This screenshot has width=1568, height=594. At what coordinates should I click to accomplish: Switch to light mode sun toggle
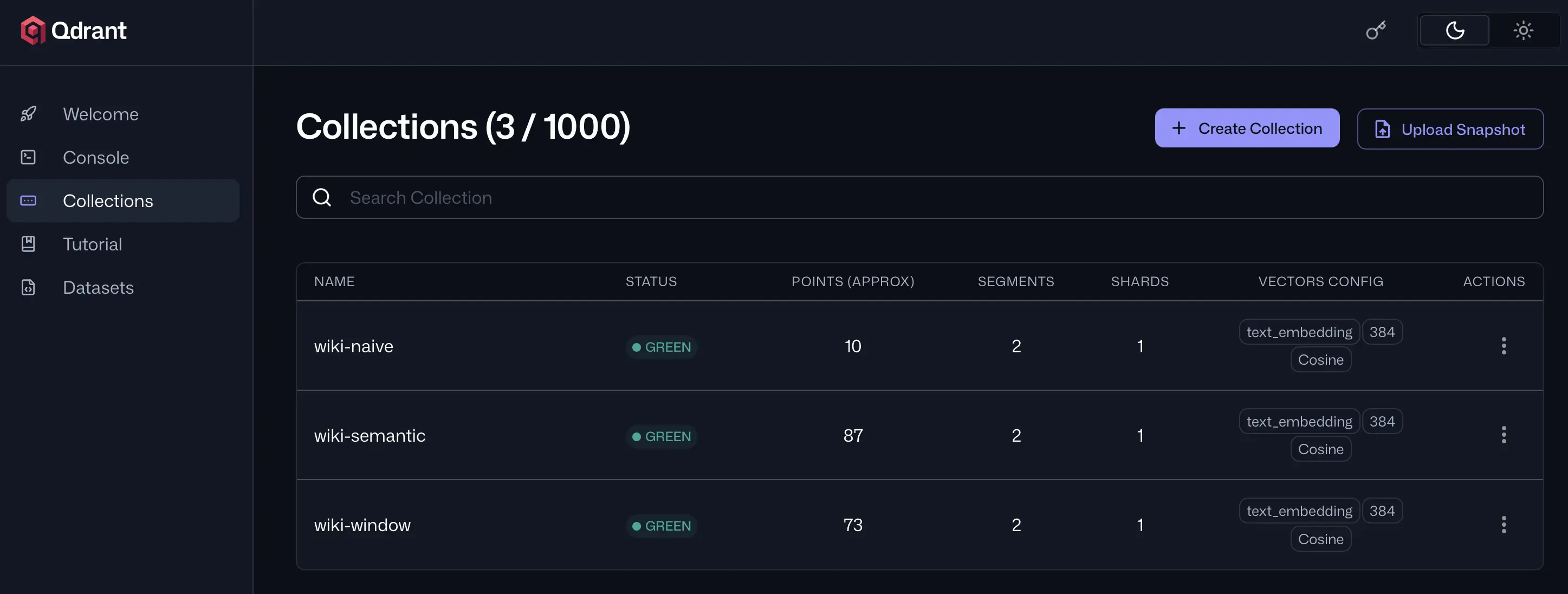tap(1523, 30)
